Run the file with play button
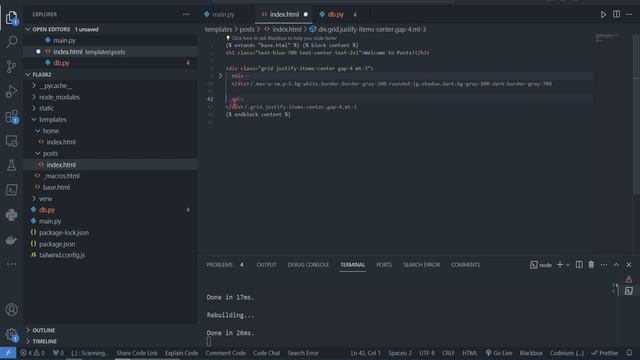Image resolution: width=640 pixels, height=360 pixels. click(603, 14)
